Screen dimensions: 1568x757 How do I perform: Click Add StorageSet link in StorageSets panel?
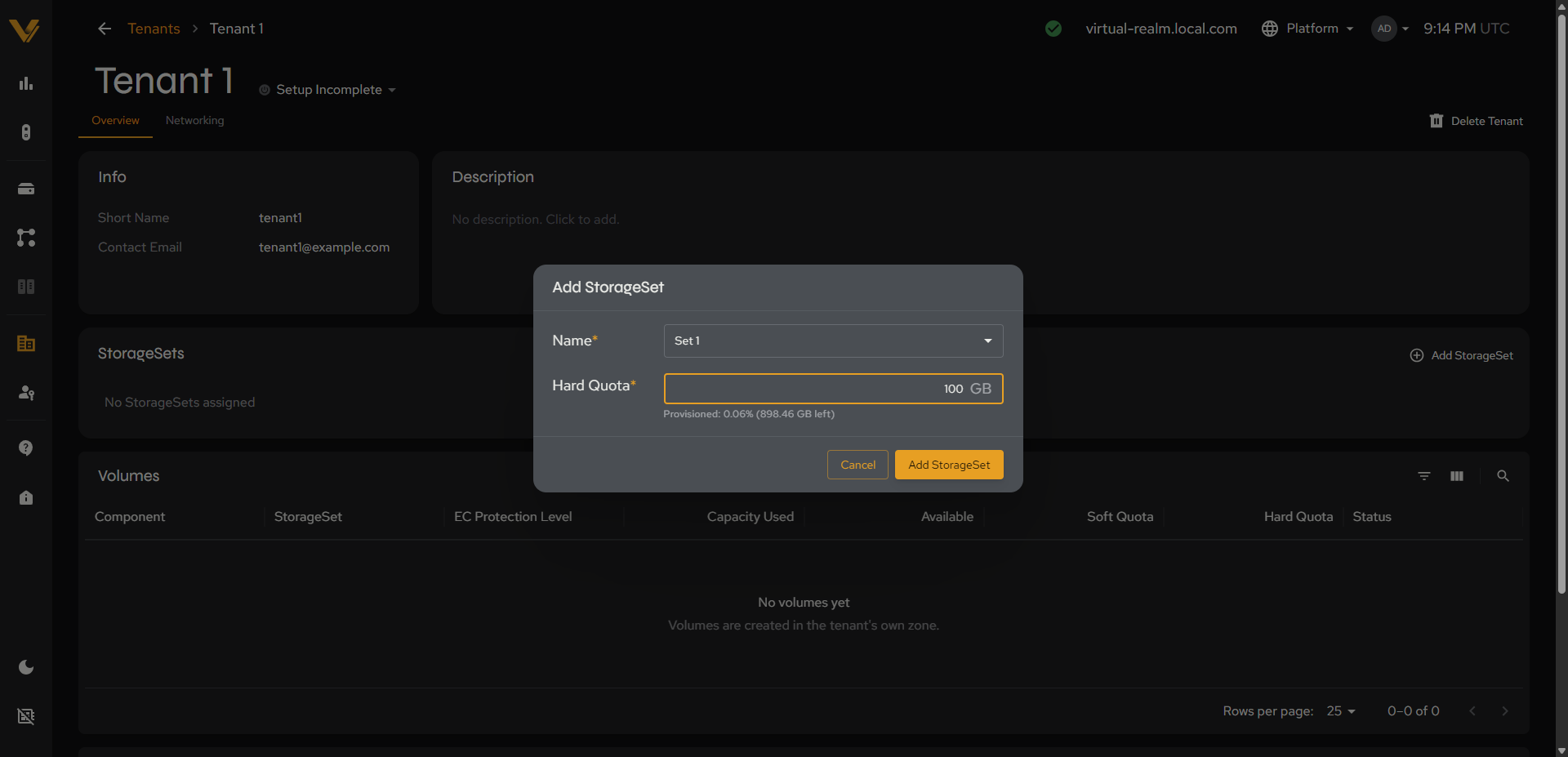pos(1462,355)
